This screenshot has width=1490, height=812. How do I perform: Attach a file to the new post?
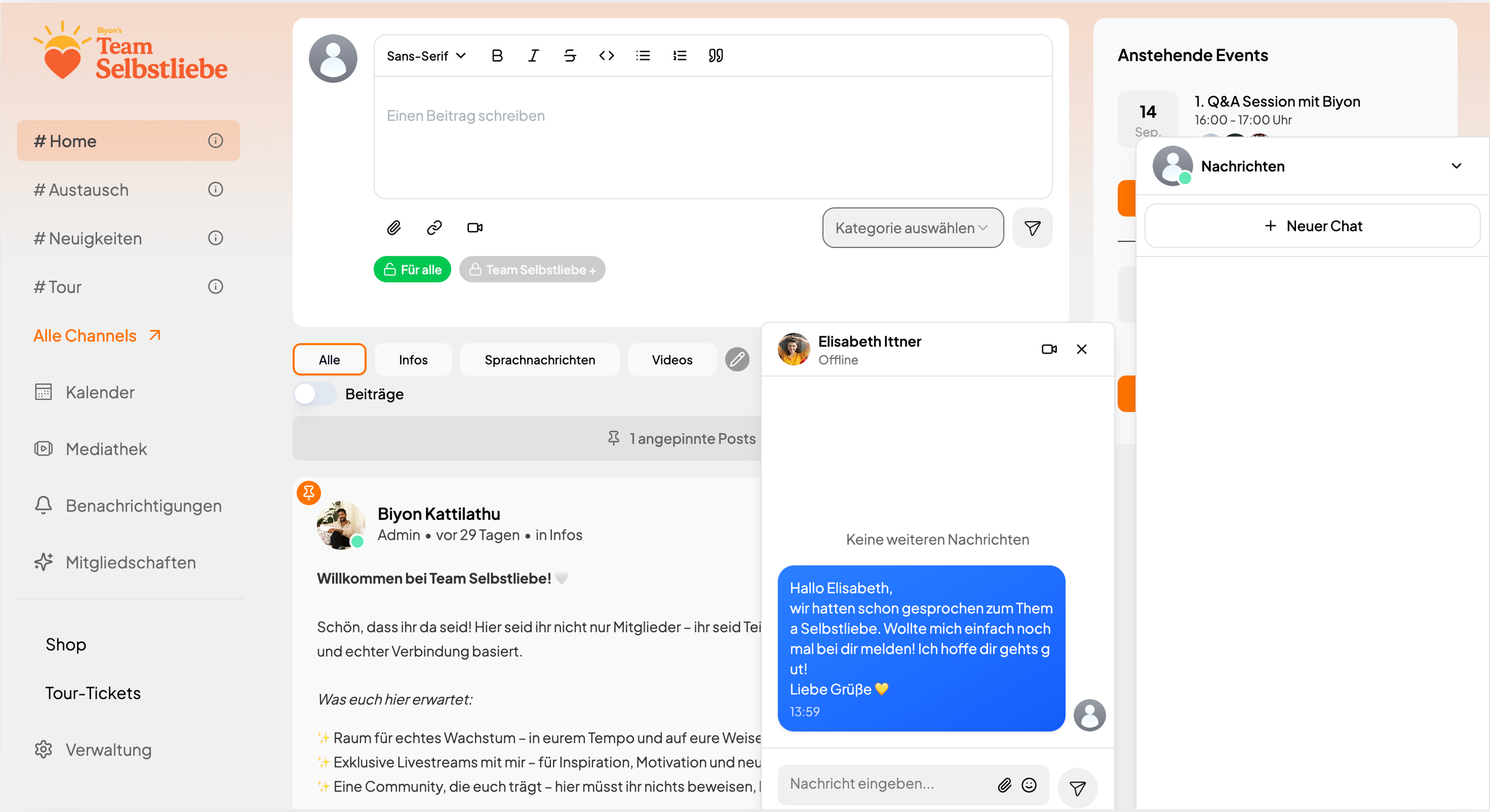(x=394, y=228)
